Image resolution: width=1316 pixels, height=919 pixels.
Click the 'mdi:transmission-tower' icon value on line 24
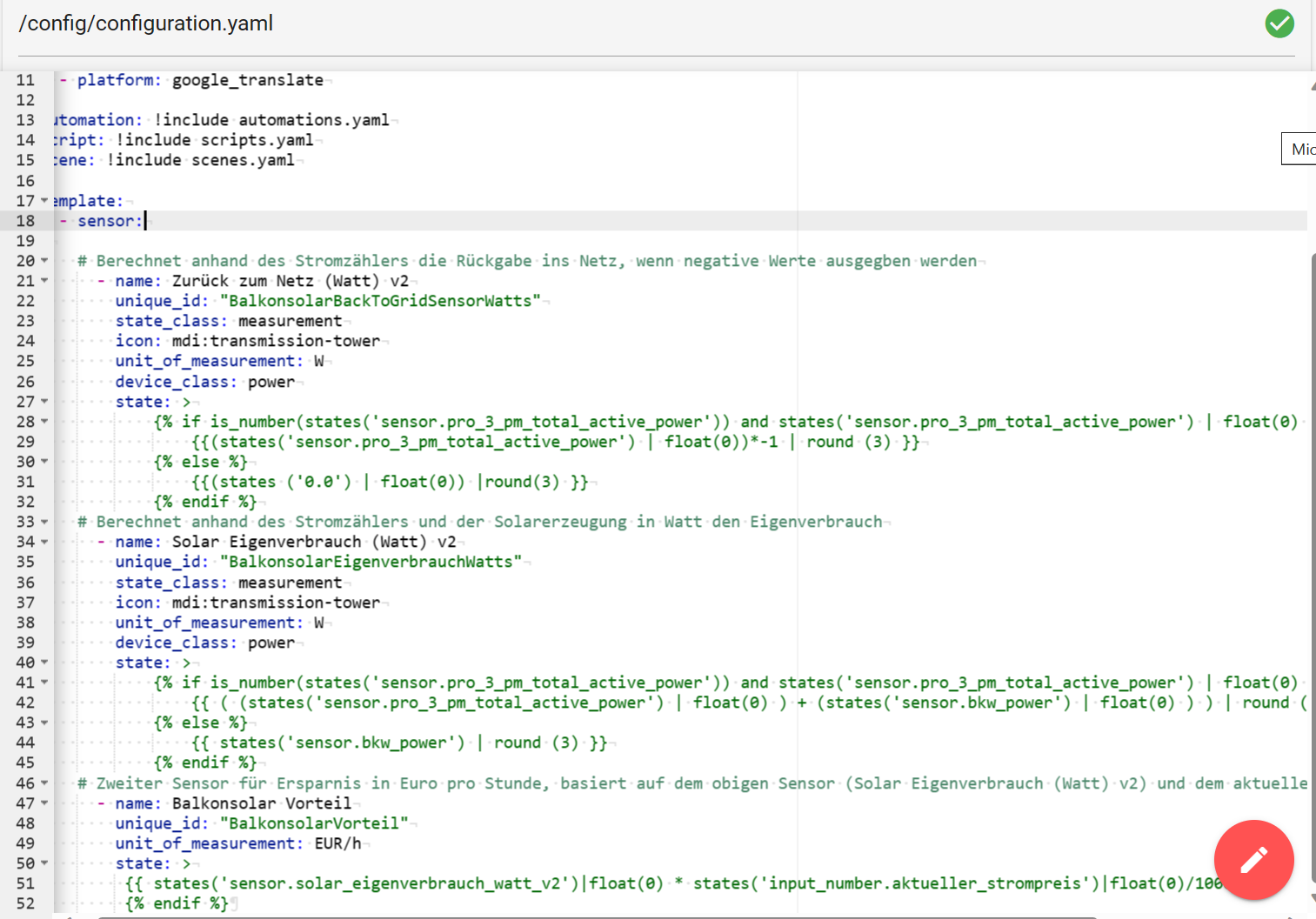(x=276, y=341)
